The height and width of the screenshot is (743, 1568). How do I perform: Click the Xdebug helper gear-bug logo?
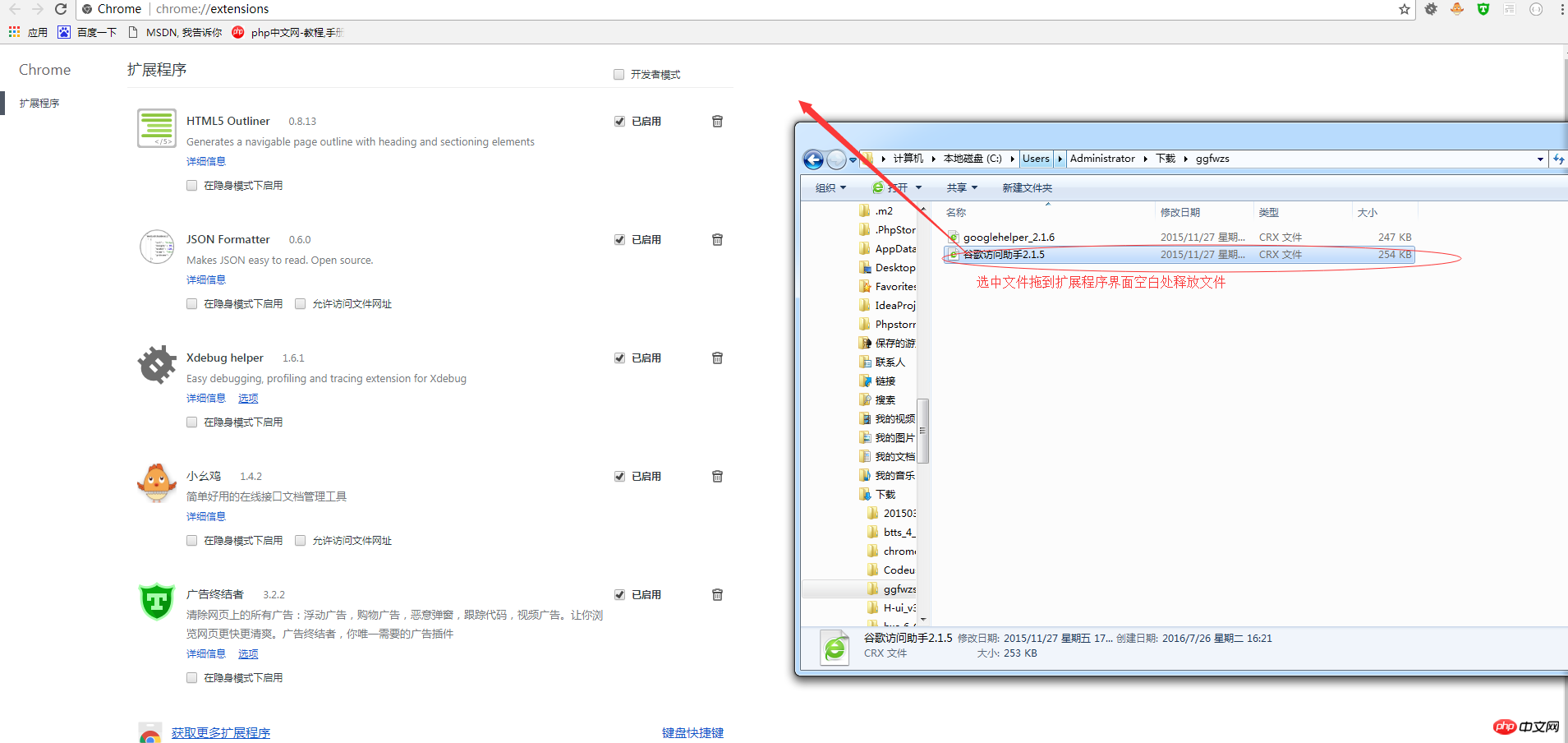coord(157,365)
